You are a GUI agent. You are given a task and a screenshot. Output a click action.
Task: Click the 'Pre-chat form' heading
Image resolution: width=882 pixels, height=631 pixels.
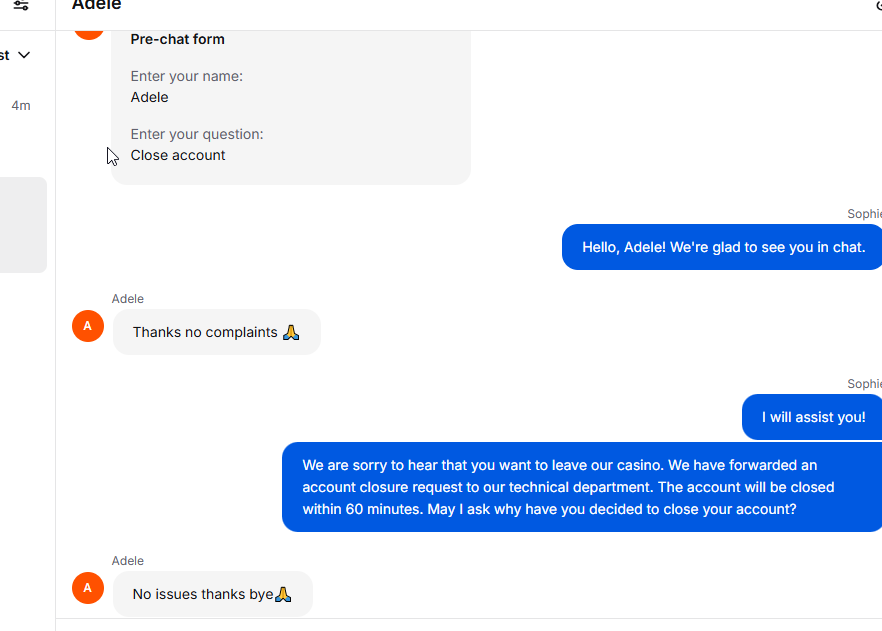(178, 40)
